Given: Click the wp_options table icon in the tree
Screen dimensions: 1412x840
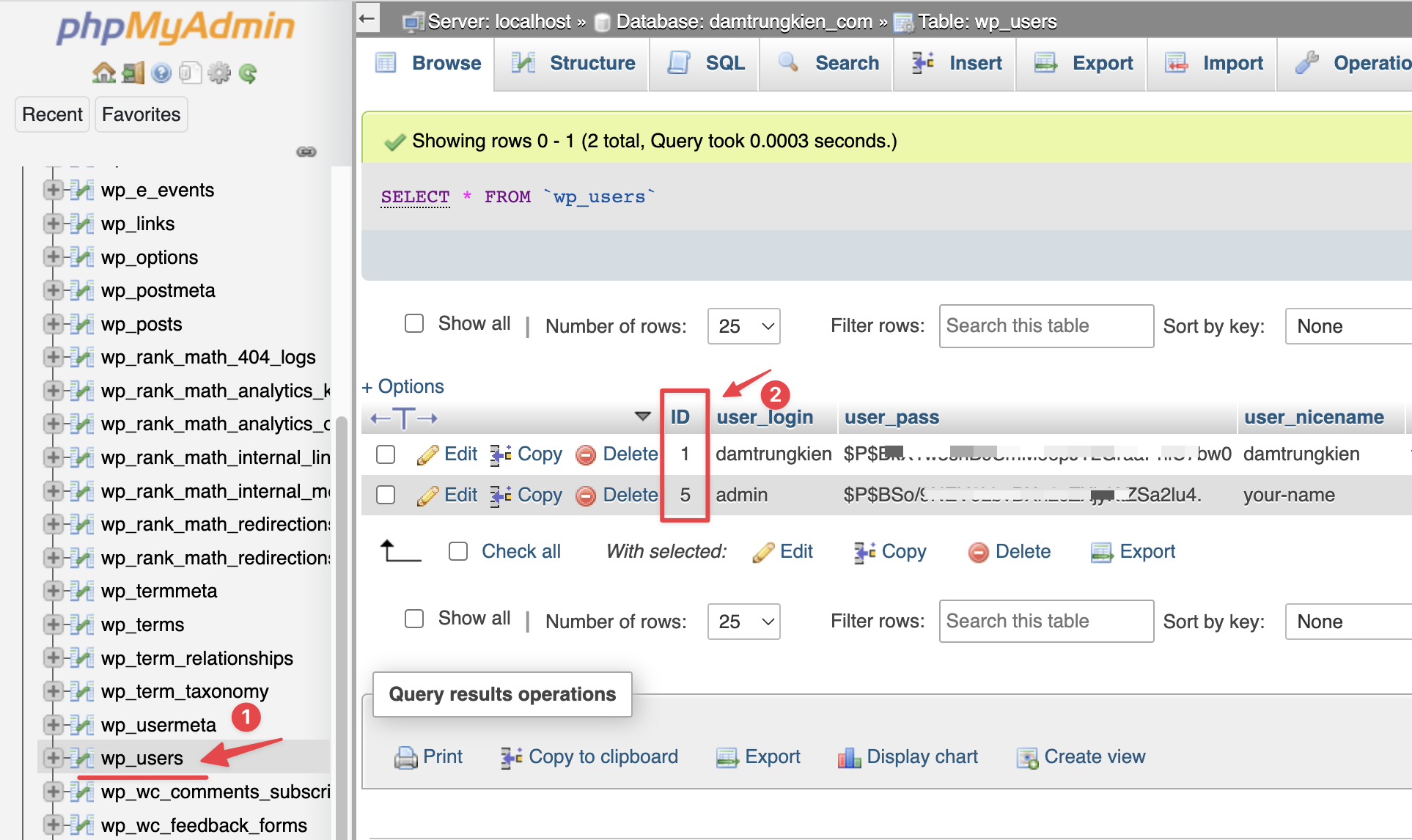Looking at the screenshot, I should point(83,257).
